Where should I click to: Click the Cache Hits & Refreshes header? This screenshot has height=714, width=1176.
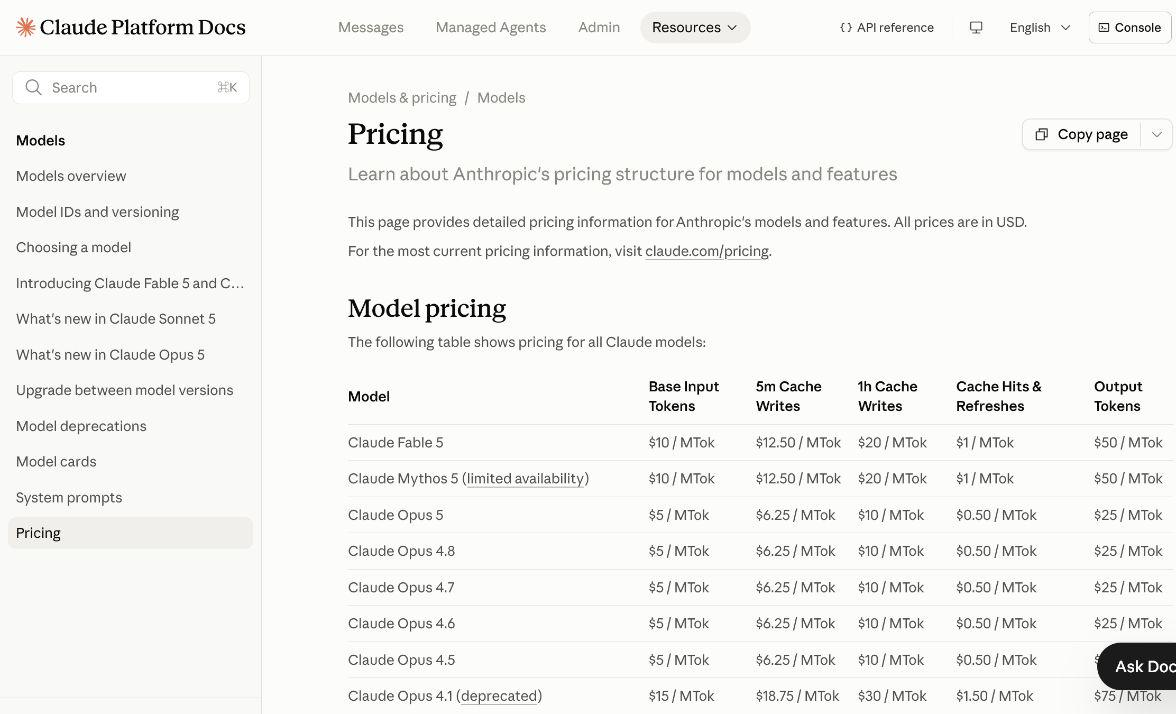(998, 397)
